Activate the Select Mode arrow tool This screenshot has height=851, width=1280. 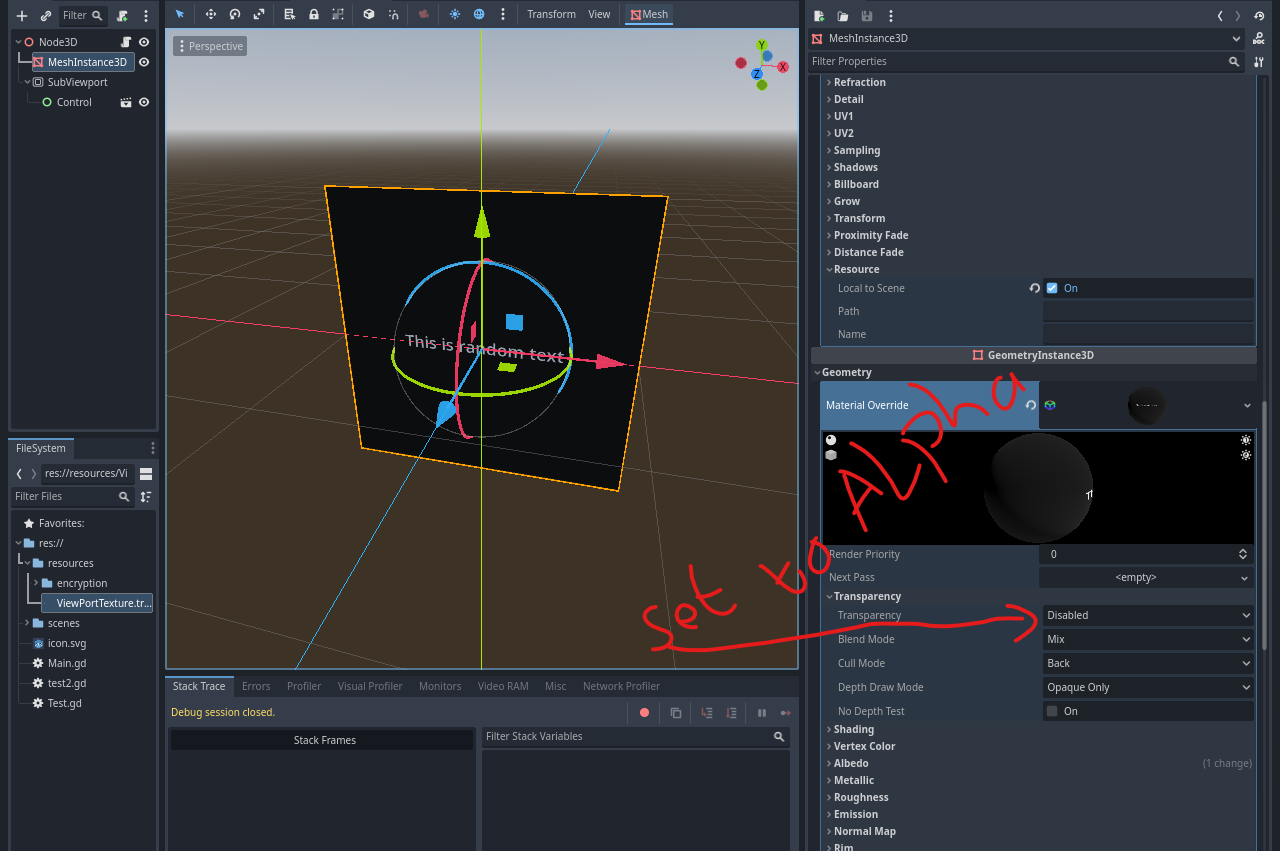coord(180,14)
